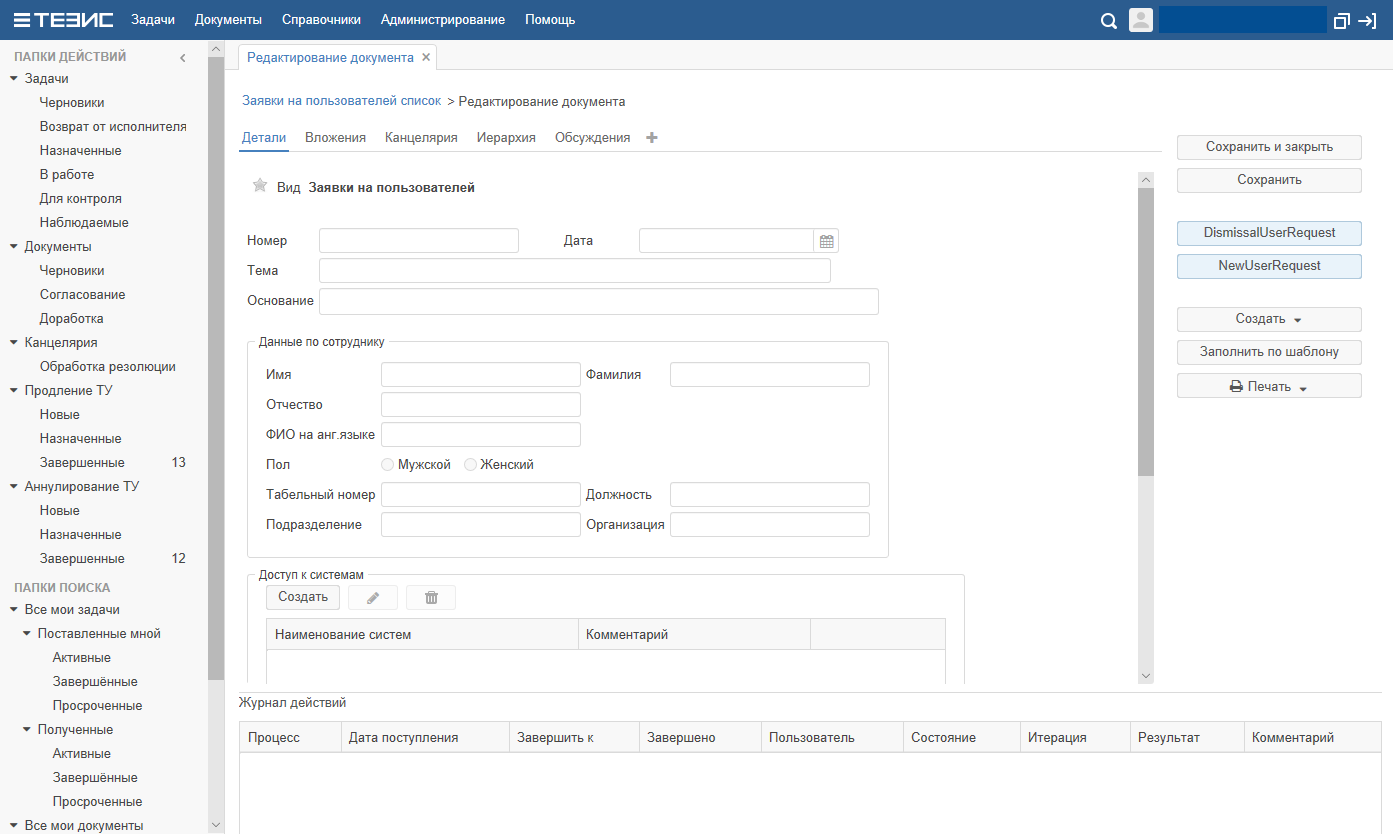Click the Номер input field
Image resolution: width=1393 pixels, height=834 pixels.
419,241
